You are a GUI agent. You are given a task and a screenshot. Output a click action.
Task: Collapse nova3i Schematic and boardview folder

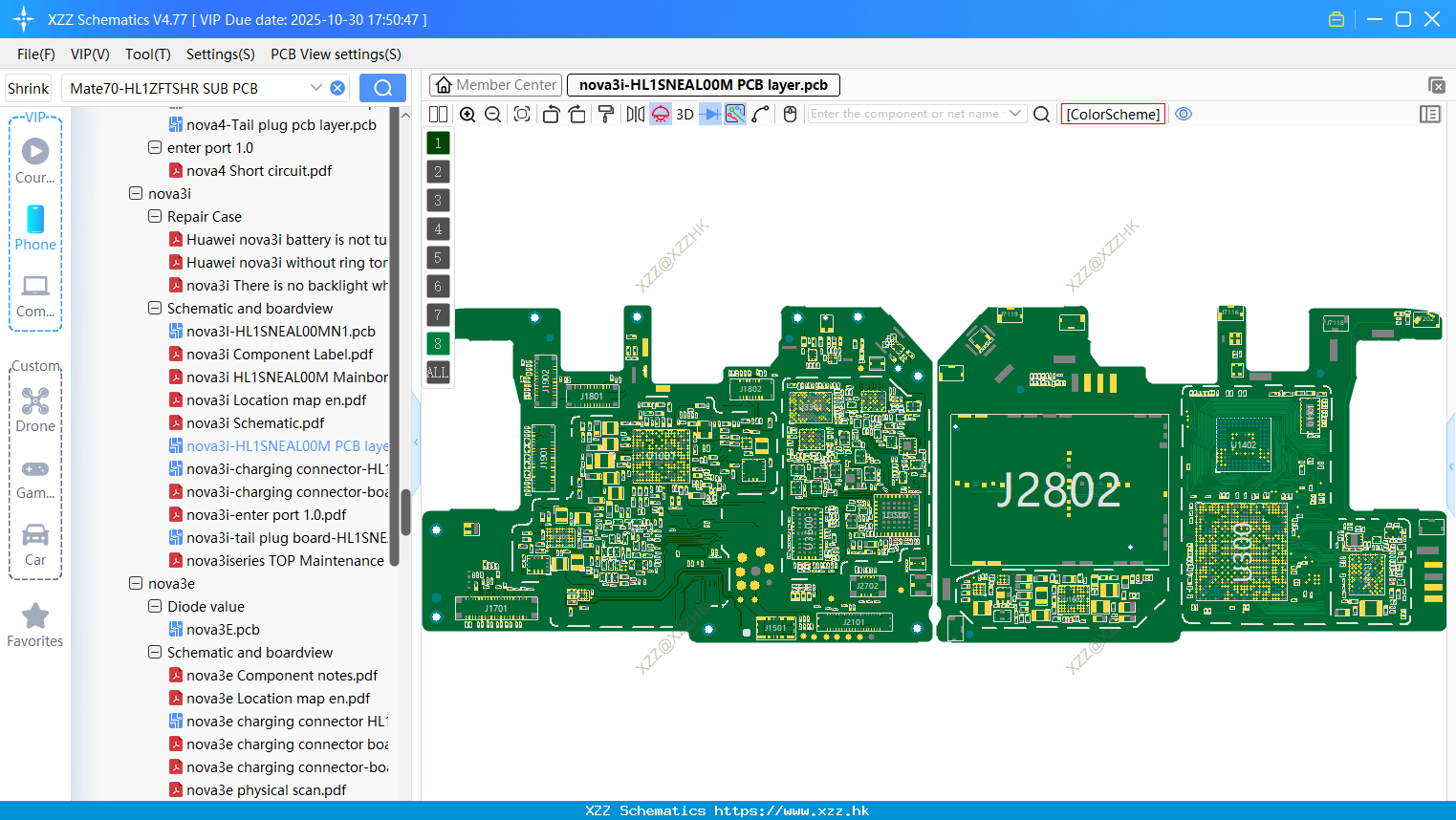click(155, 309)
